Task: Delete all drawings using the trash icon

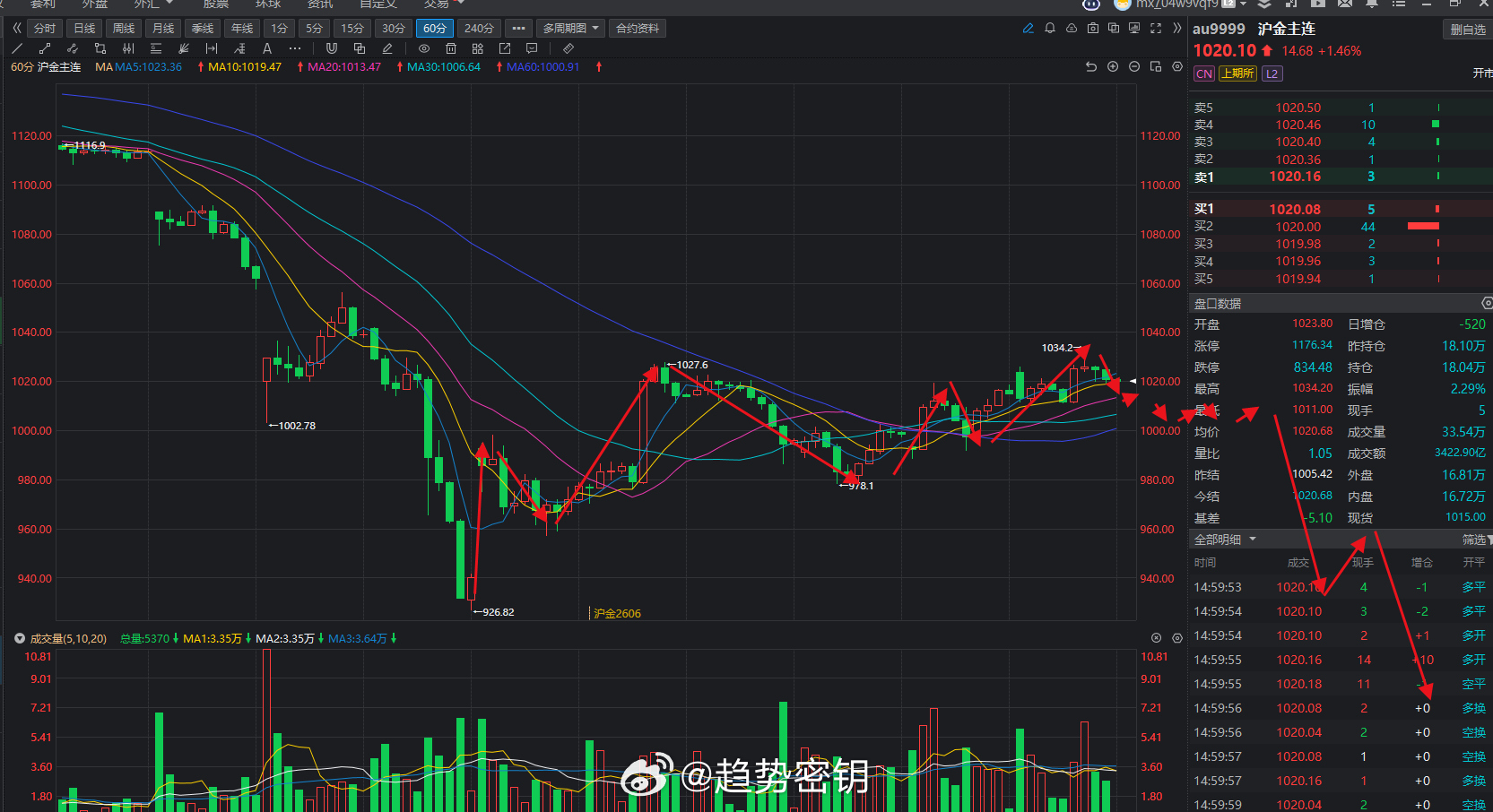Action: tap(450, 48)
